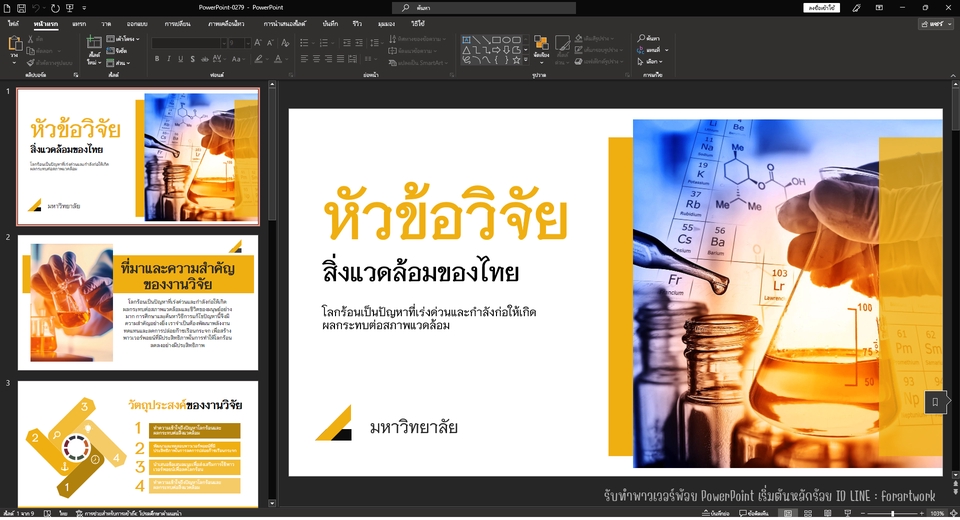
Task: Toggle Align Right paragraph alignment
Action: pyautogui.click(x=328, y=59)
